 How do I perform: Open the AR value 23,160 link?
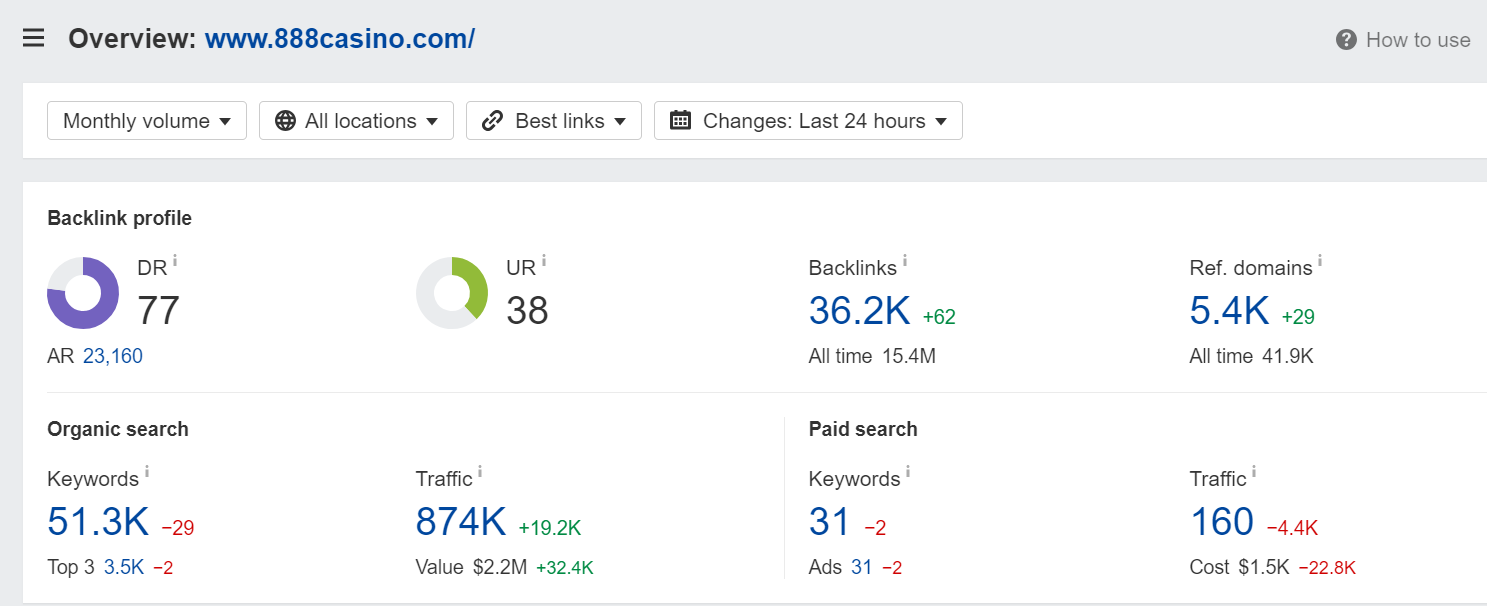113,356
